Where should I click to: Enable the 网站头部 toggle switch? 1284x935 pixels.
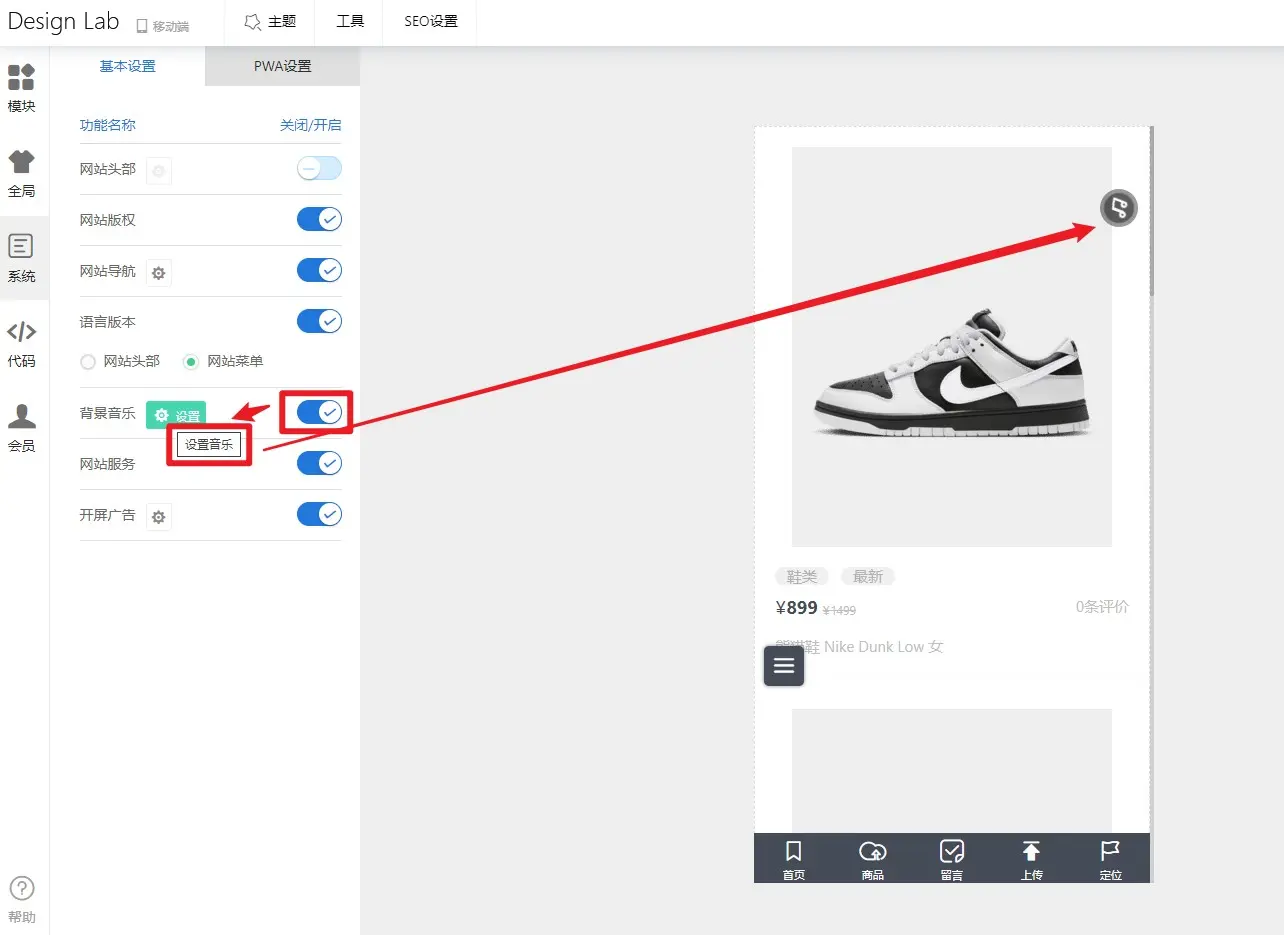click(x=319, y=169)
